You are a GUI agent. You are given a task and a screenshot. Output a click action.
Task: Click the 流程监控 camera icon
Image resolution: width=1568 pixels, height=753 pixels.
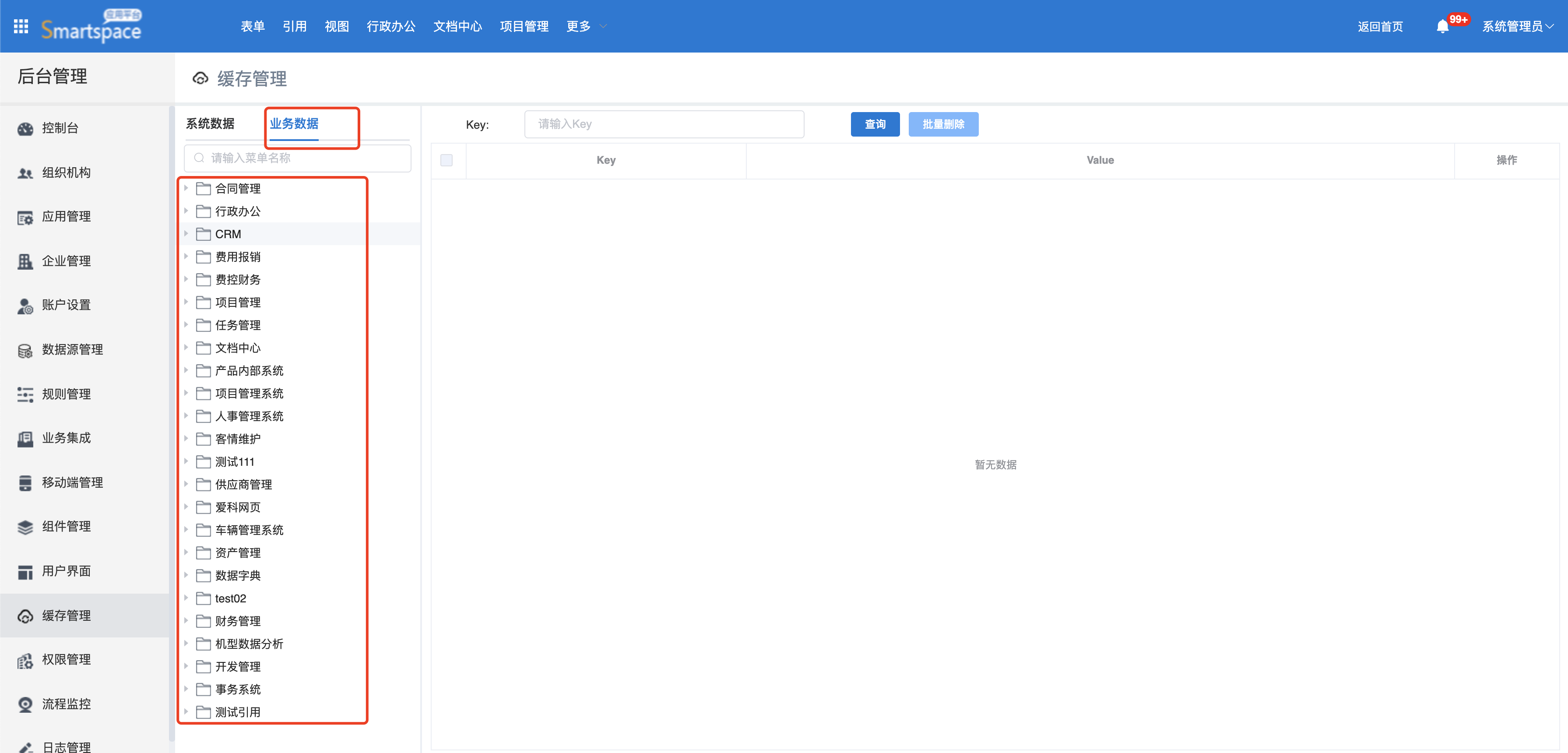[25, 704]
